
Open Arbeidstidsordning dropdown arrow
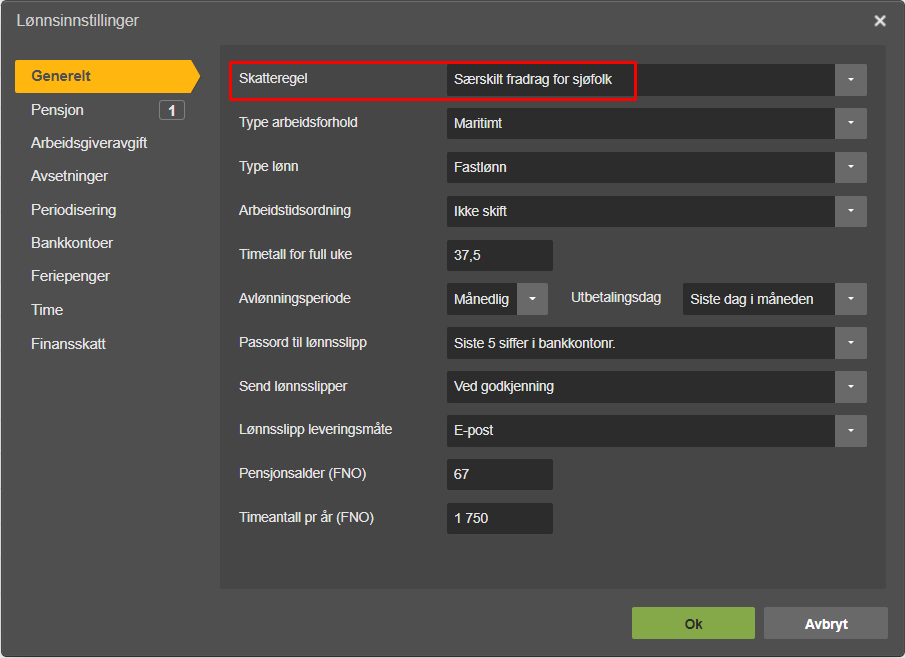coord(850,211)
